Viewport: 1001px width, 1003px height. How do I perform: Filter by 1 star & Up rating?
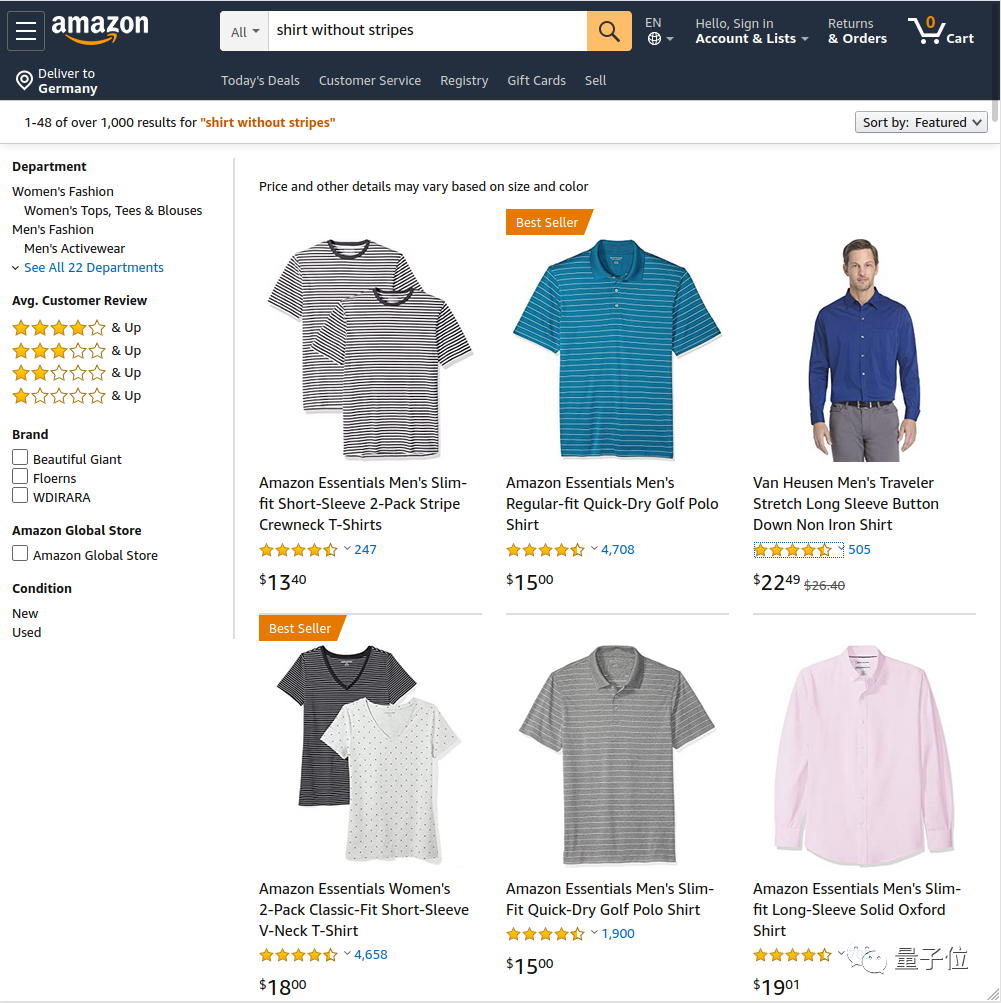click(77, 396)
